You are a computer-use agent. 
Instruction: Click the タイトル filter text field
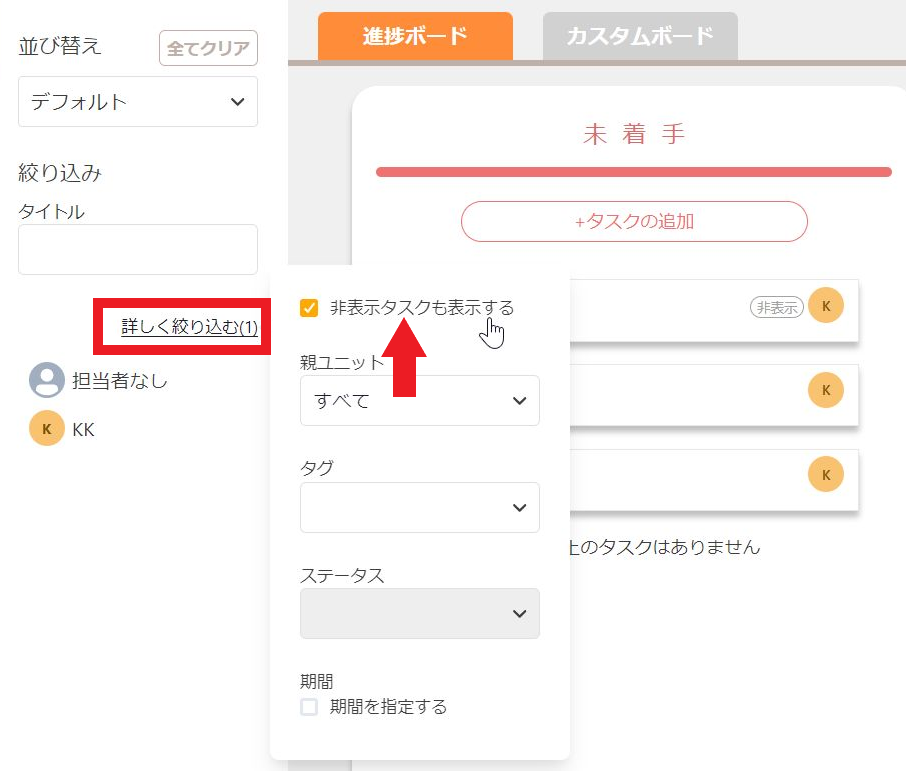coord(138,250)
